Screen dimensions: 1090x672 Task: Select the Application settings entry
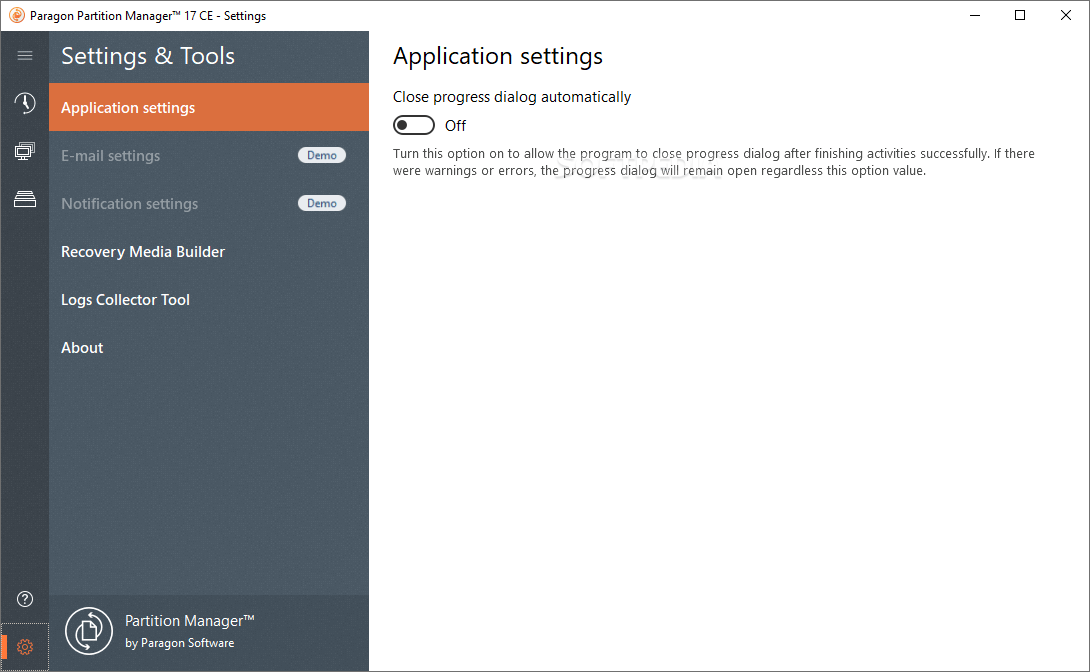tap(128, 107)
